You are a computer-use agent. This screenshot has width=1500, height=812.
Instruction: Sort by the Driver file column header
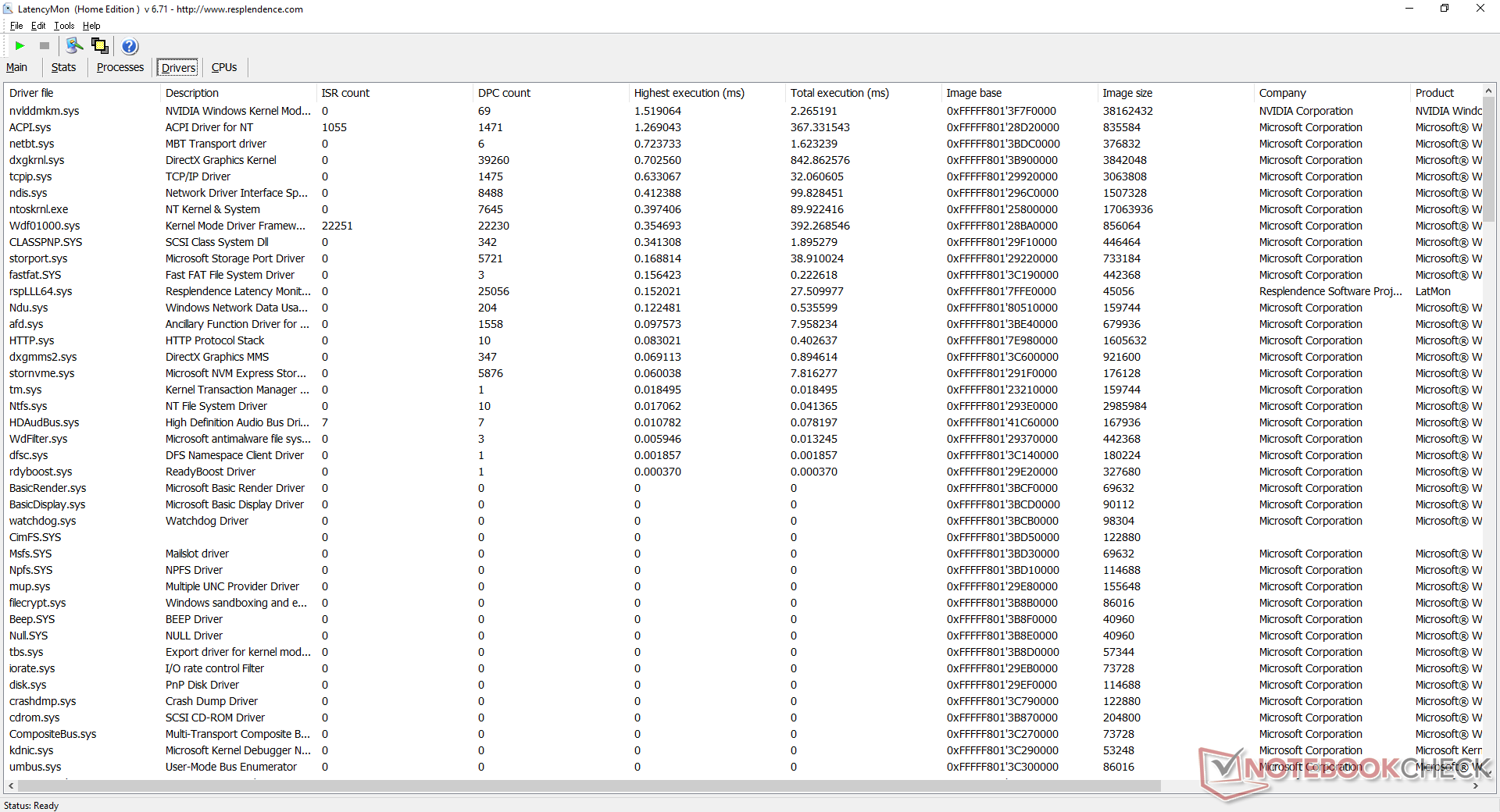click(x=82, y=93)
